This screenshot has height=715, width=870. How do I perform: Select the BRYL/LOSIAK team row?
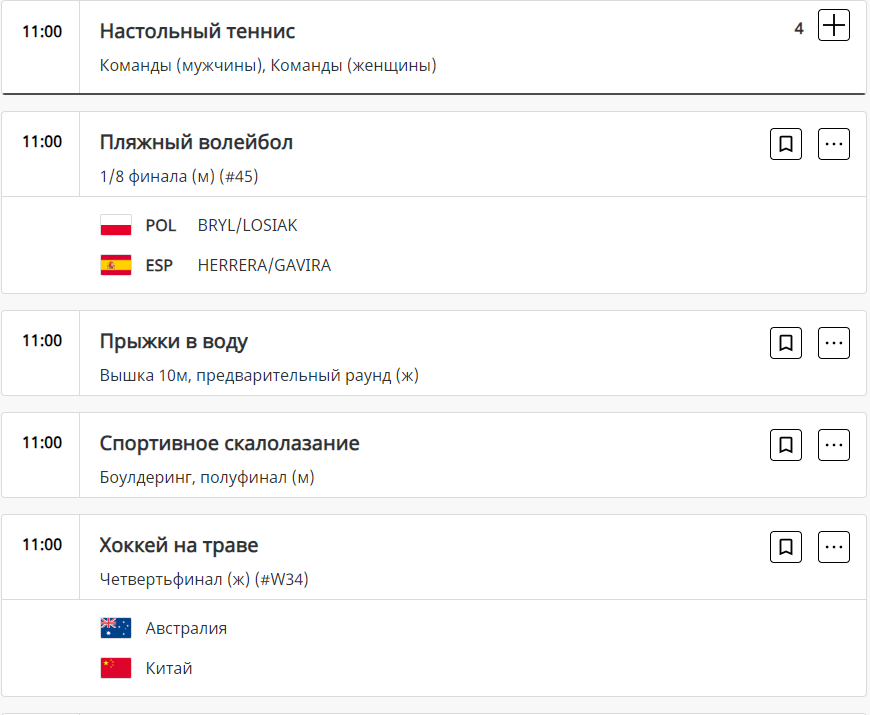(x=247, y=226)
